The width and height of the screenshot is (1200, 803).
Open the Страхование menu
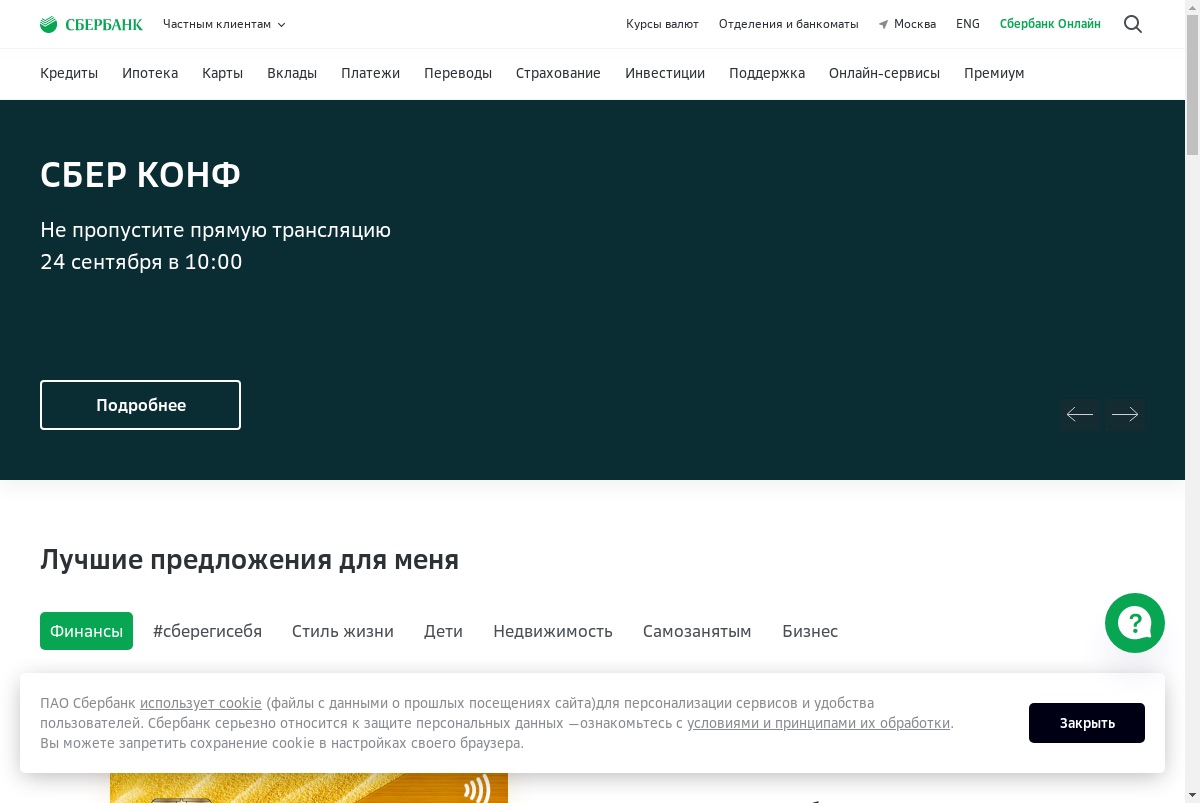click(558, 73)
